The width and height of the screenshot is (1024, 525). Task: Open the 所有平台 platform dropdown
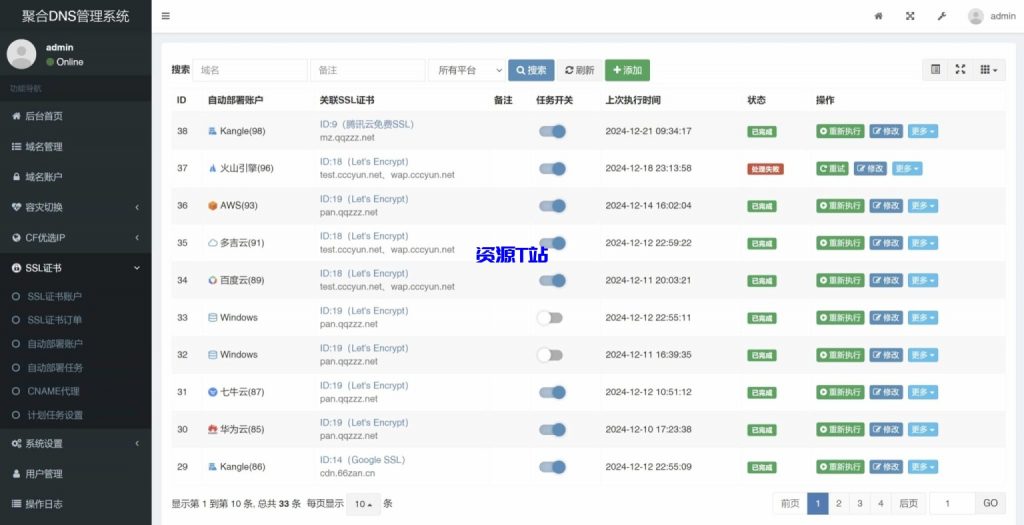click(467, 70)
